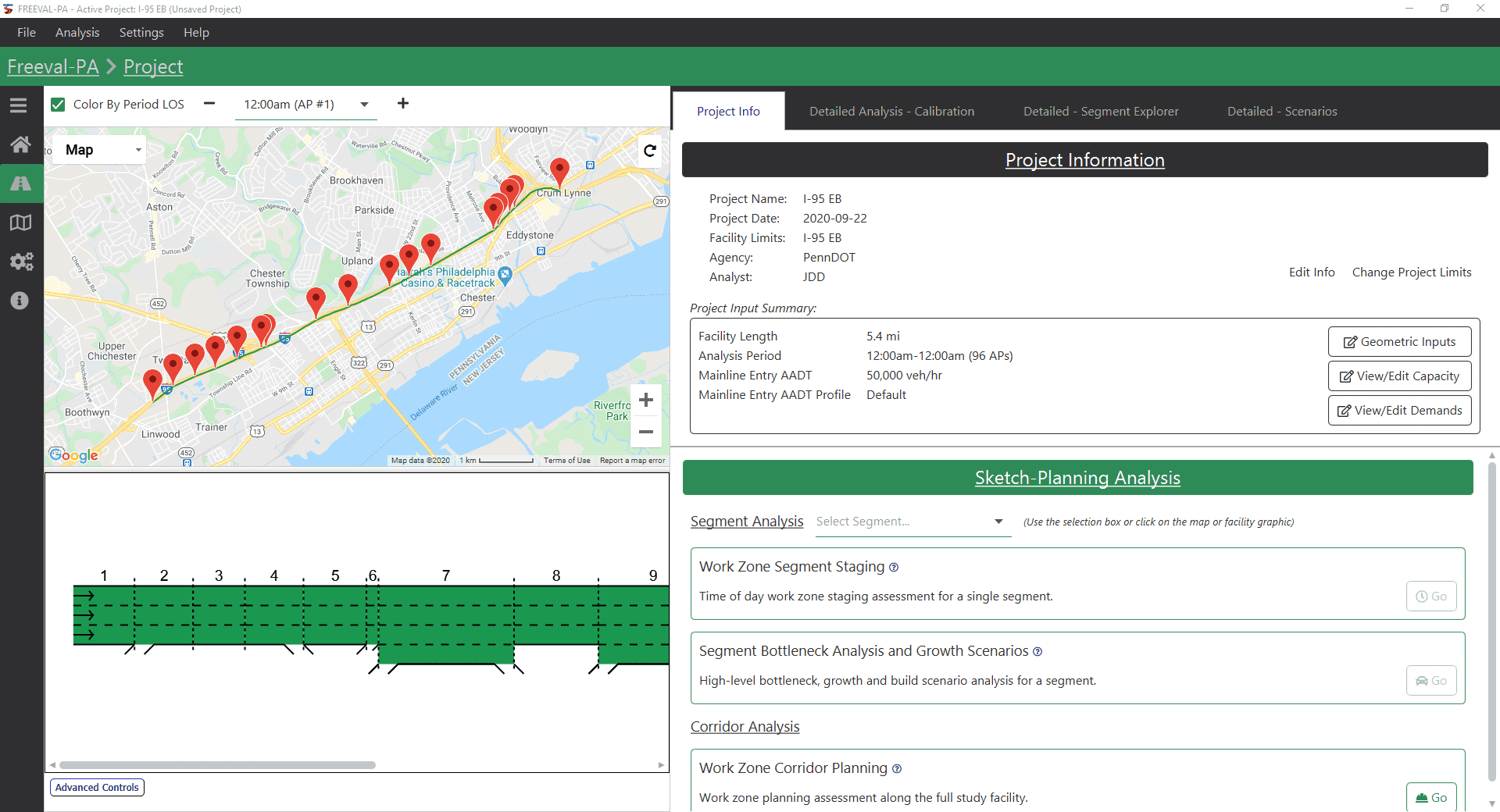Click the Terms of Use map link
1500x812 pixels.
[567, 461]
